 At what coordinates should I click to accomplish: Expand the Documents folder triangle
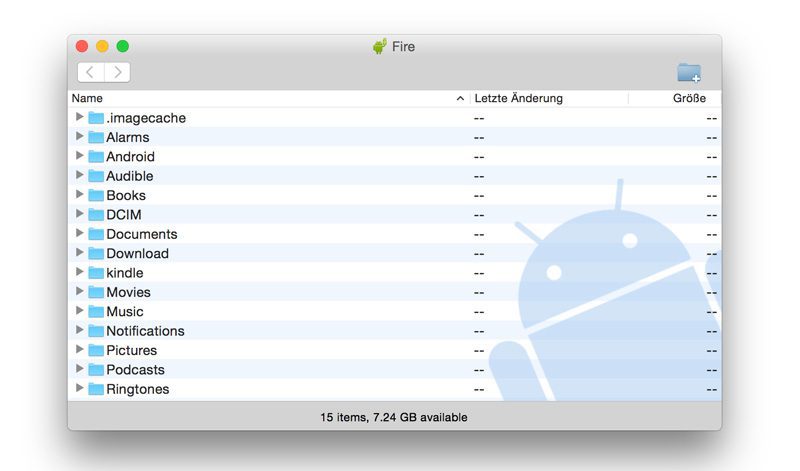pyautogui.click(x=79, y=233)
